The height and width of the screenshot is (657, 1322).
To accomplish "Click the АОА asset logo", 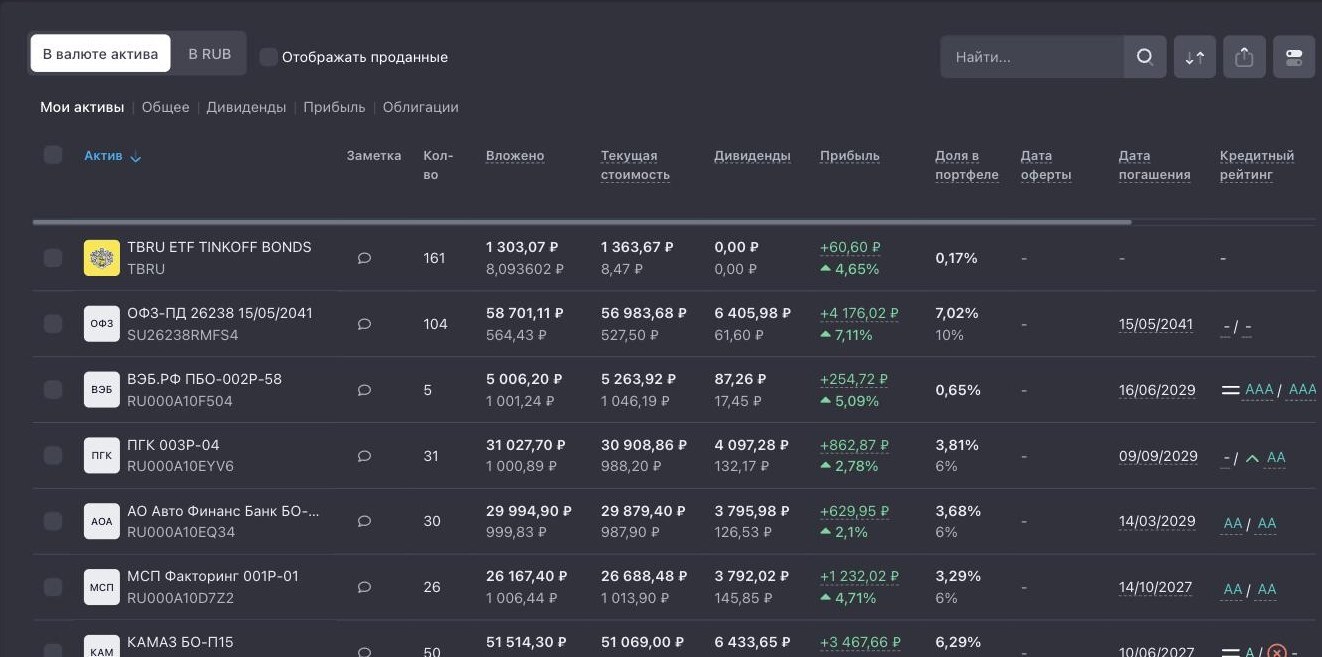I will point(102,522).
